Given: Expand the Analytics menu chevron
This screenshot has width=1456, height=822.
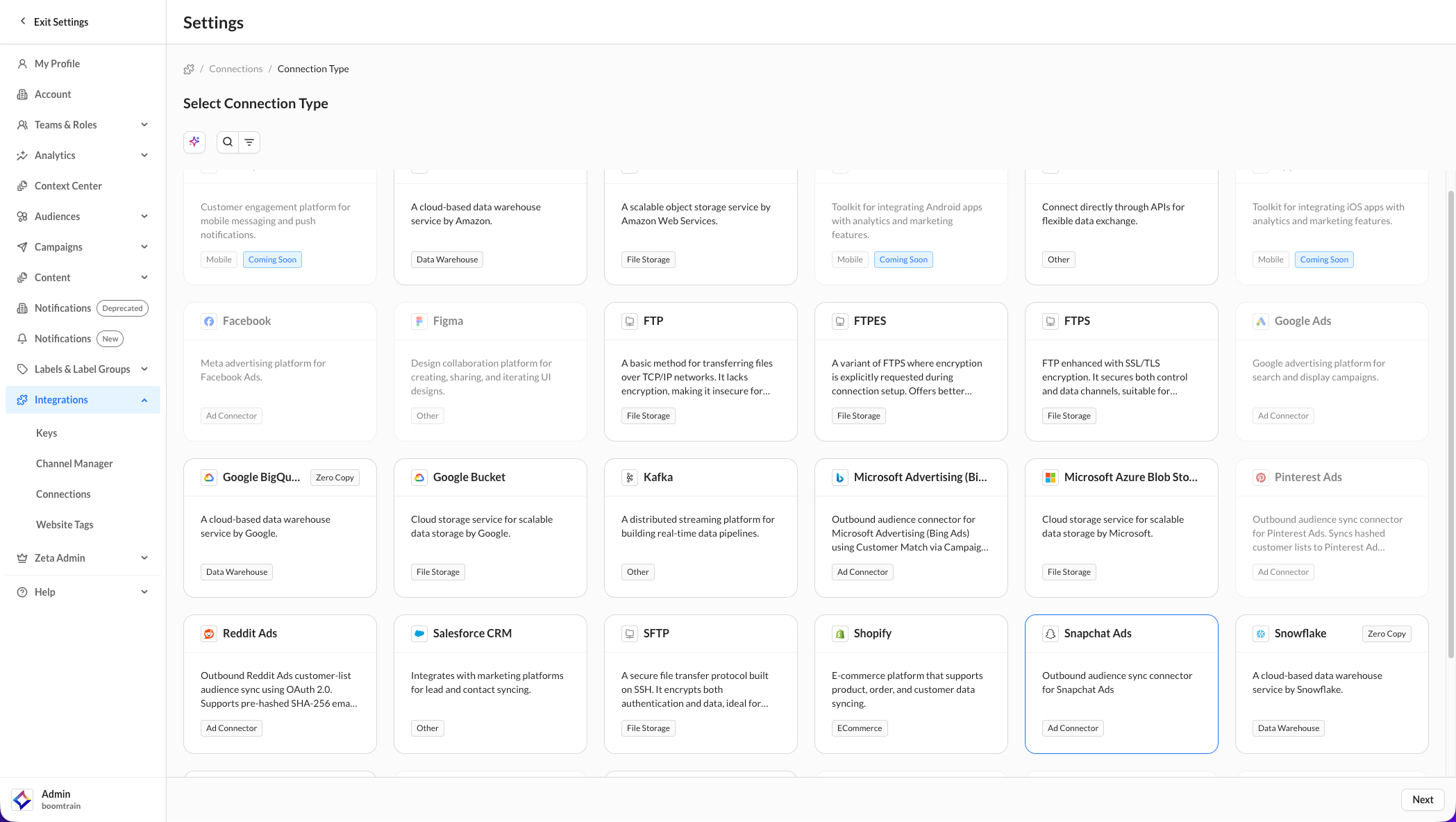Looking at the screenshot, I should [144, 155].
